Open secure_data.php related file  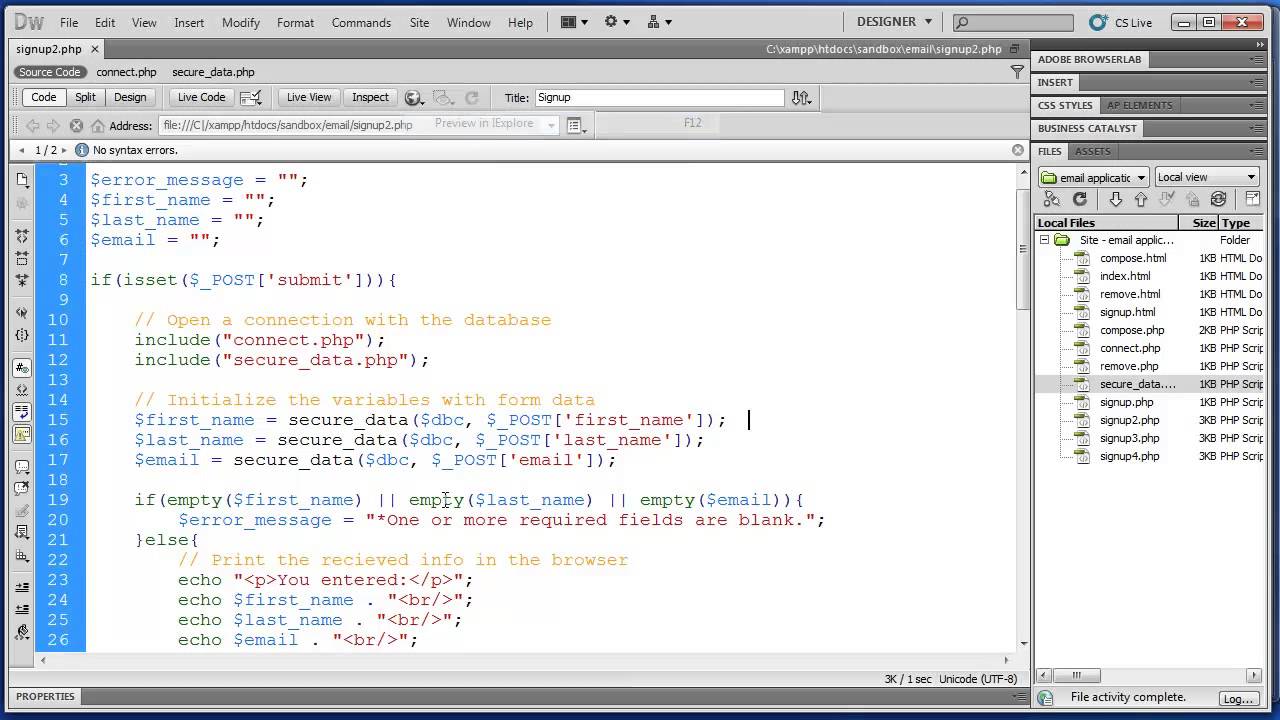tap(213, 72)
